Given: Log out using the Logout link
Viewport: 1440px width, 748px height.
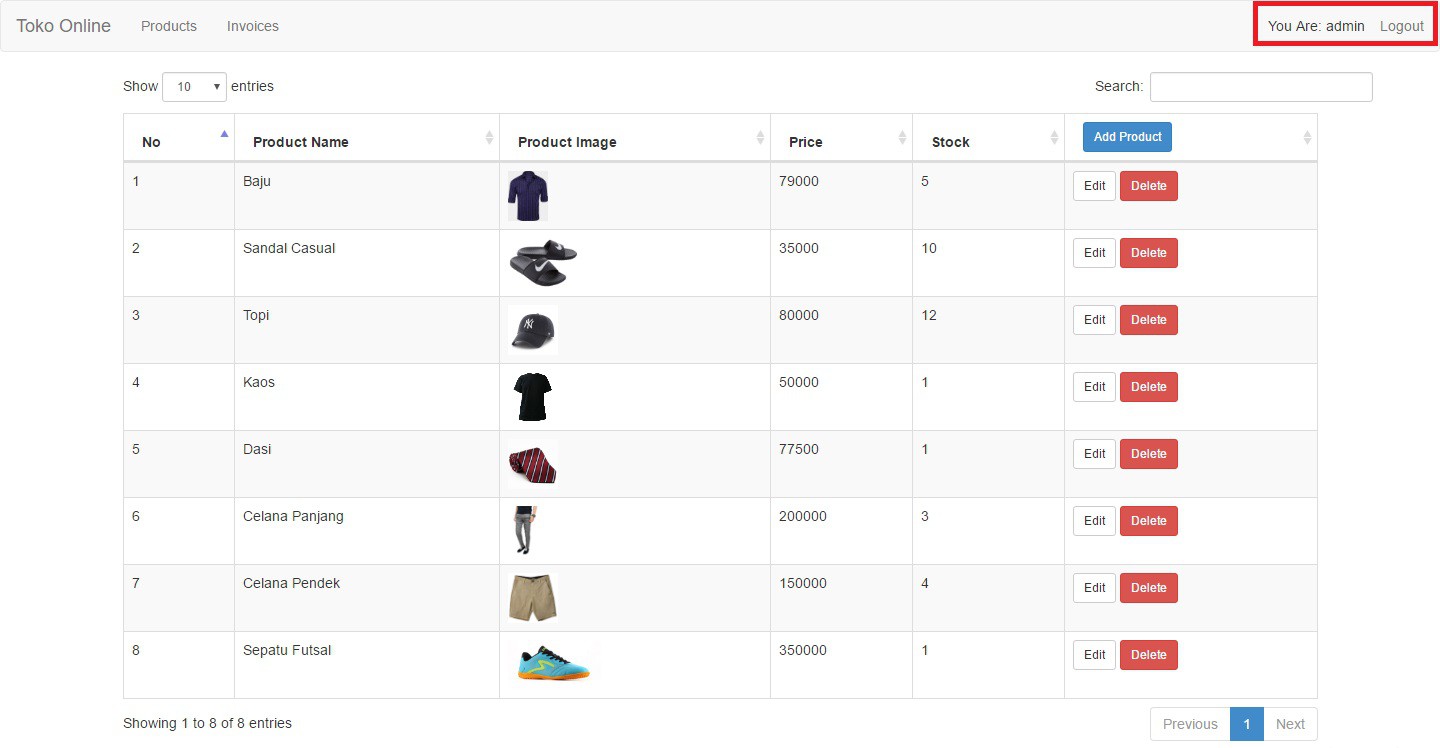Looking at the screenshot, I should tap(1401, 26).
